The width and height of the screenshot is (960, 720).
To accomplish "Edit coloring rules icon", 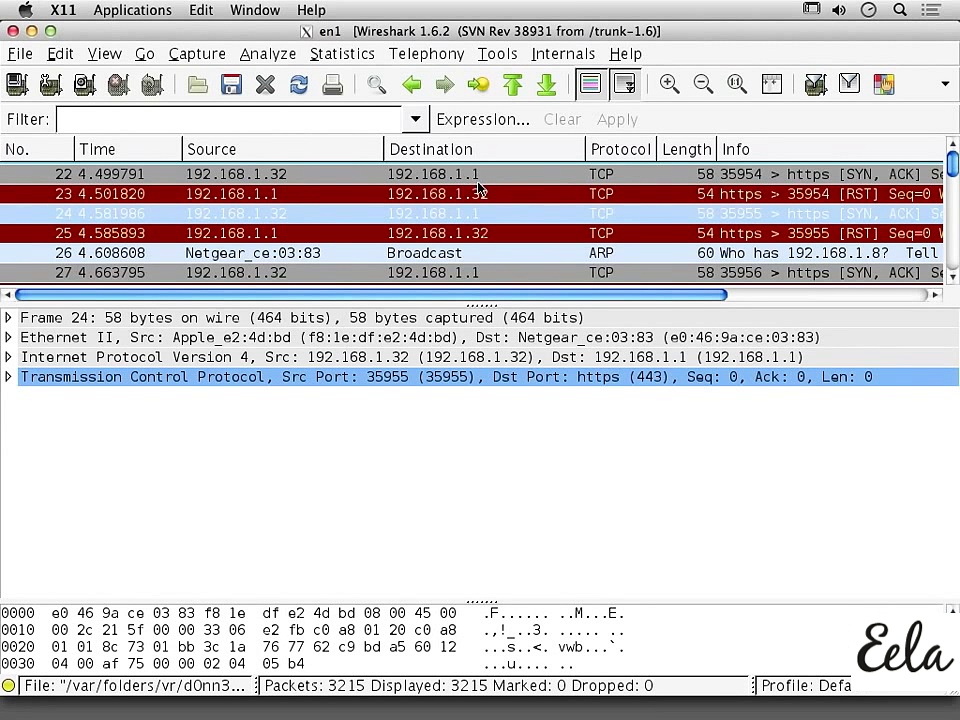I will [883, 84].
